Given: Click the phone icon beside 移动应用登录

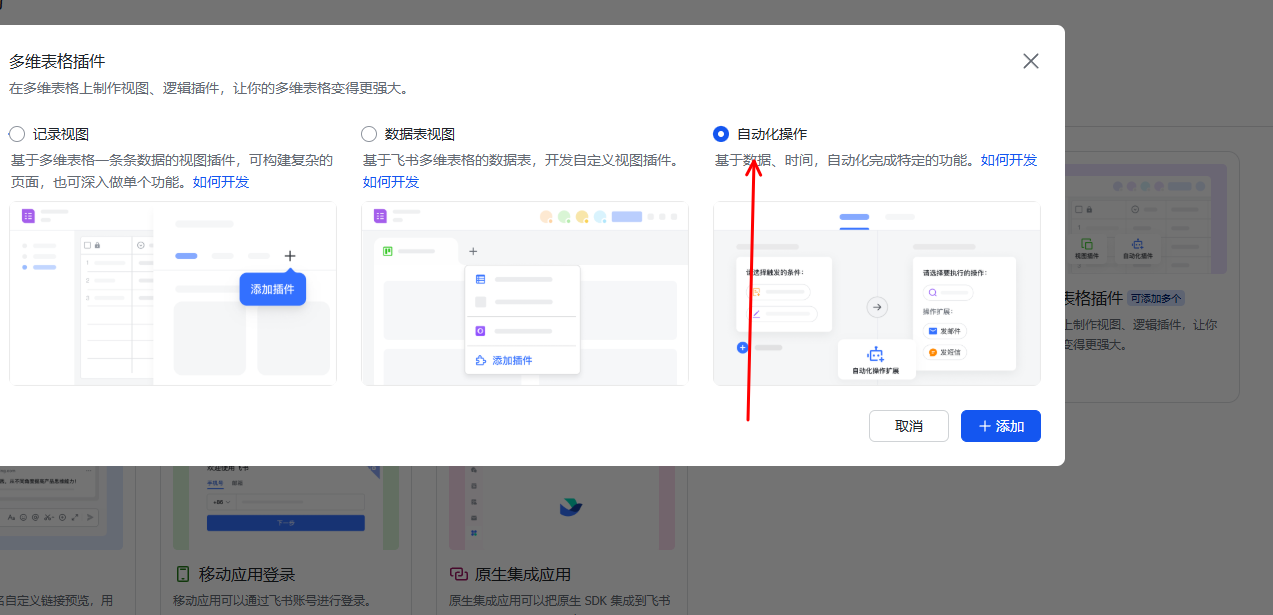Looking at the screenshot, I should click(183, 574).
